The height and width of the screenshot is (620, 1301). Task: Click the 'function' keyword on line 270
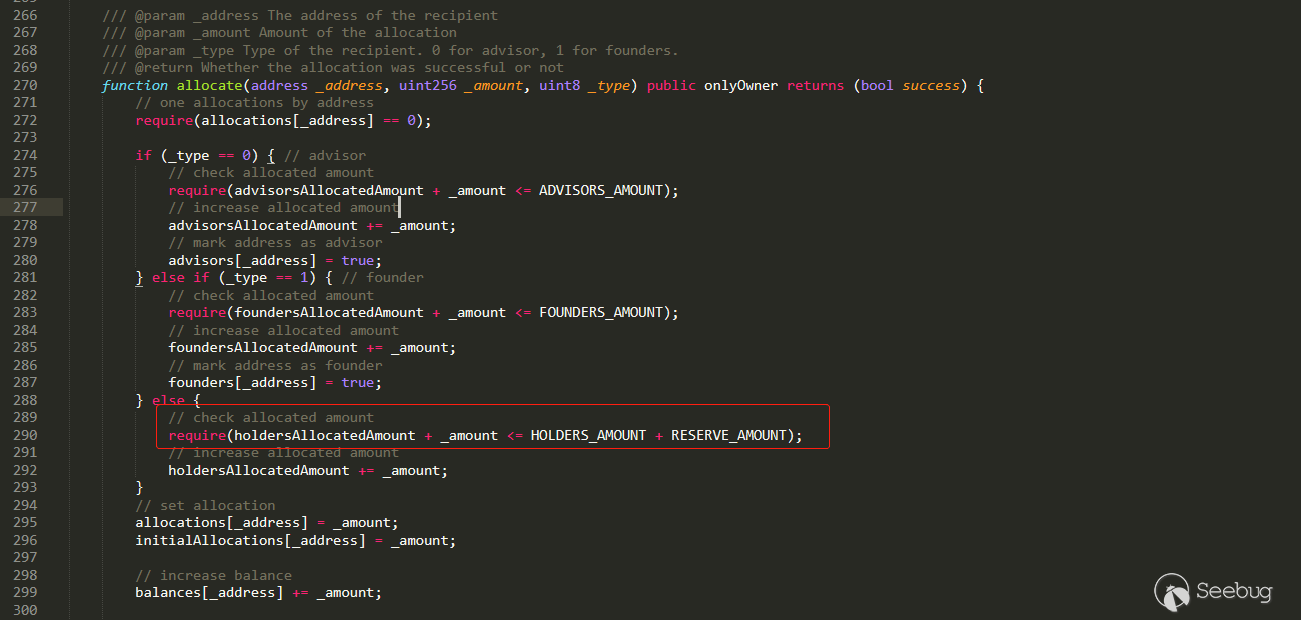[135, 86]
